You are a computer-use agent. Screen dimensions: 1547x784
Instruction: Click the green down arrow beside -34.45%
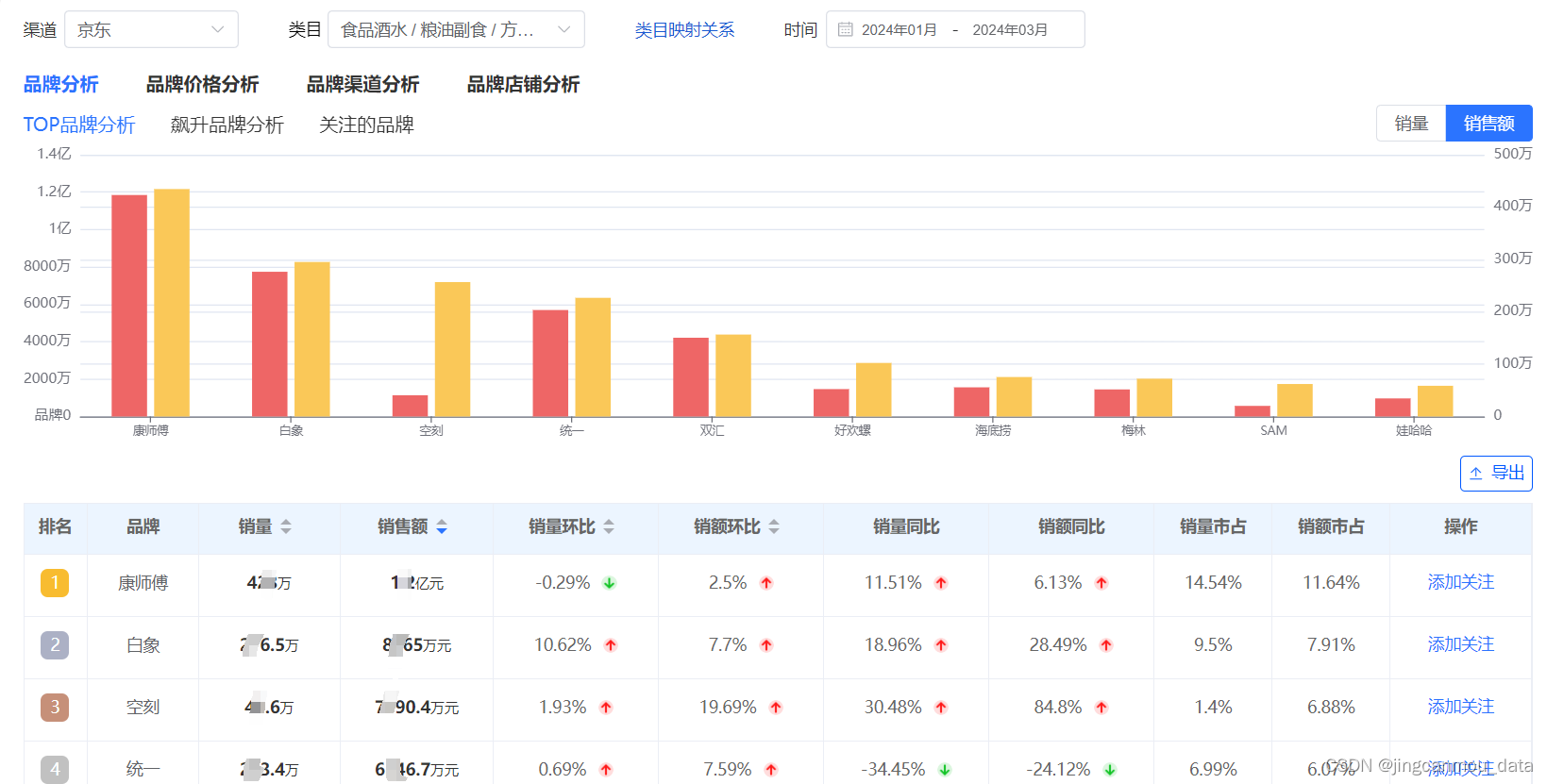[x=945, y=770]
